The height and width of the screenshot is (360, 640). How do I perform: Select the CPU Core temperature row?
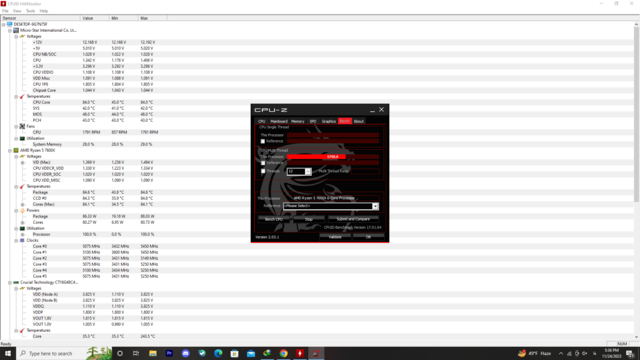[x=317, y=102]
